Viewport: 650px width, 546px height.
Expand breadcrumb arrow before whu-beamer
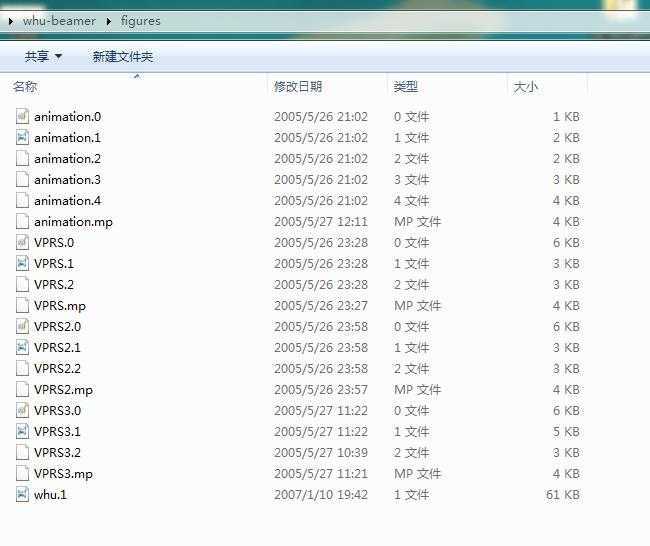tap(11, 21)
